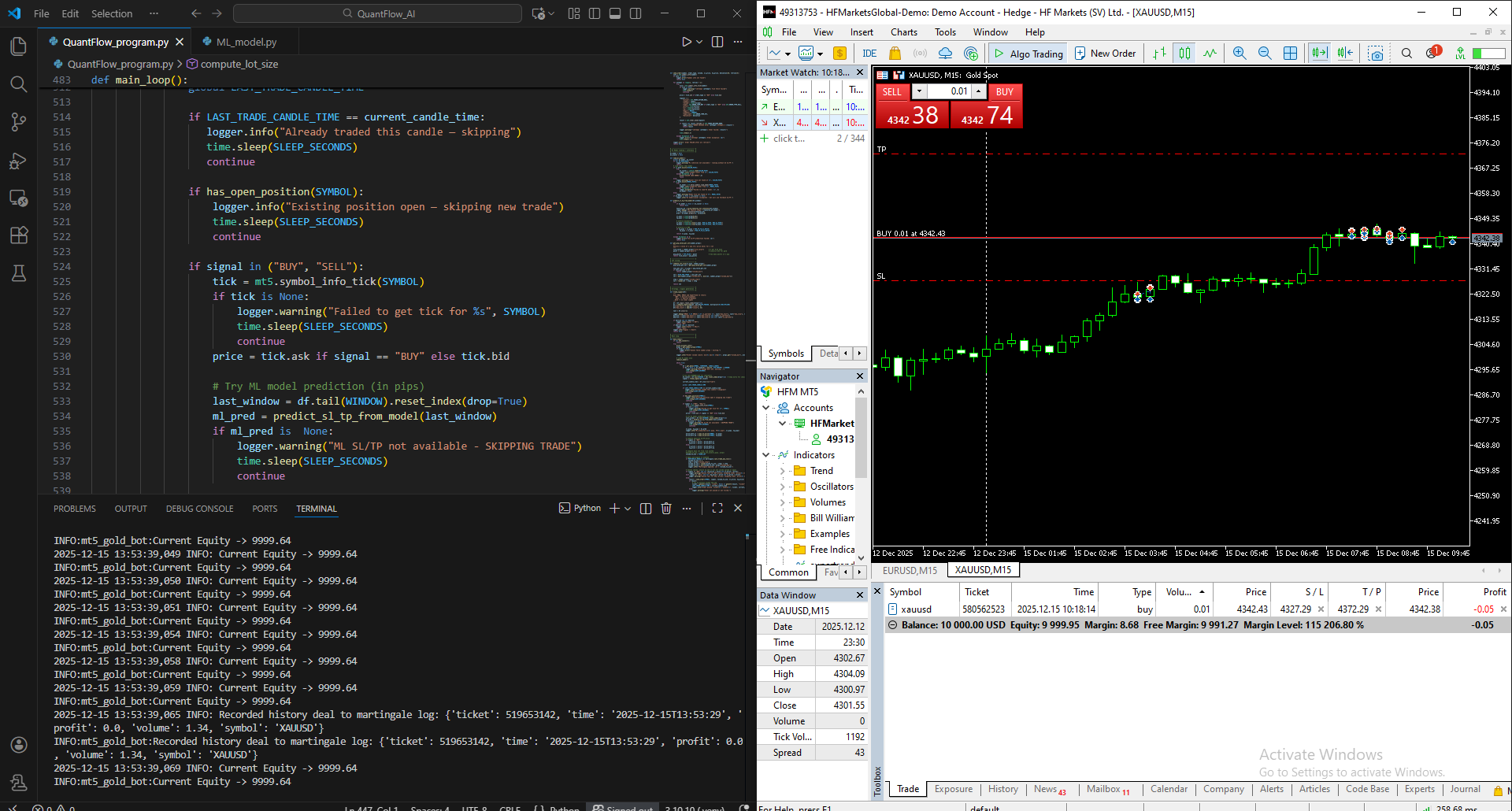Click the New Order button
The width and height of the screenshot is (1512, 811).
click(x=1105, y=53)
